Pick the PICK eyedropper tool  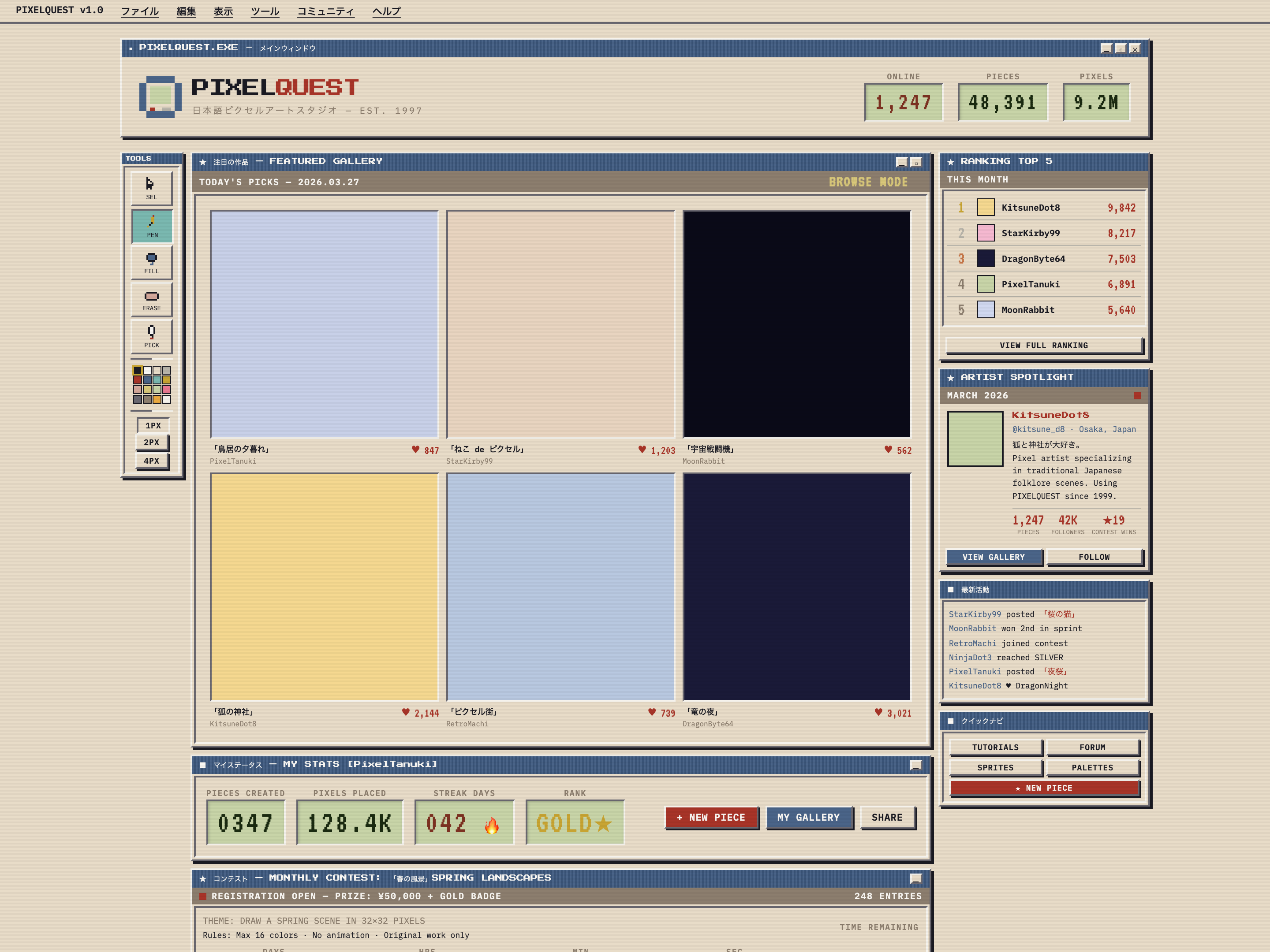click(x=152, y=336)
